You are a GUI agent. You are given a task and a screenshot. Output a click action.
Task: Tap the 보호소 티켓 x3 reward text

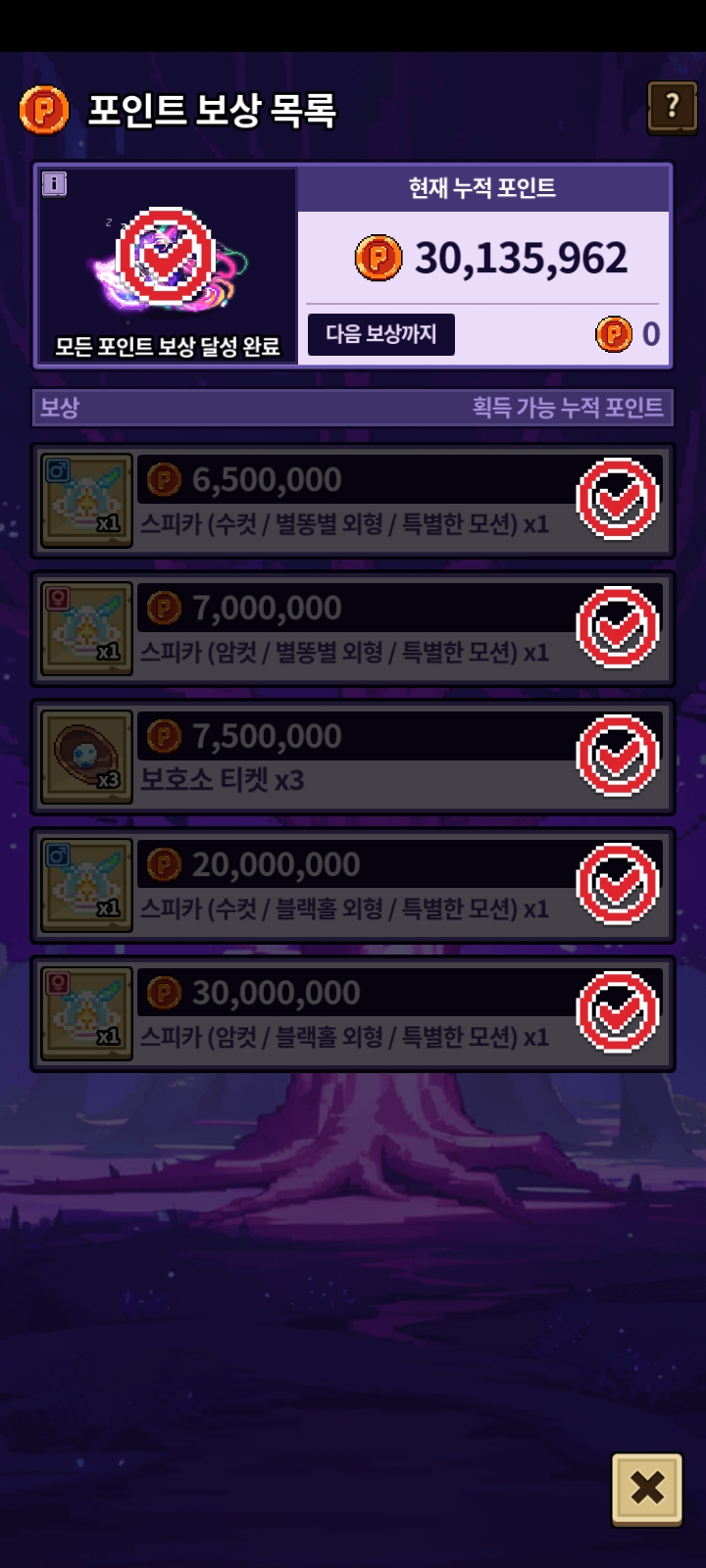[223, 780]
